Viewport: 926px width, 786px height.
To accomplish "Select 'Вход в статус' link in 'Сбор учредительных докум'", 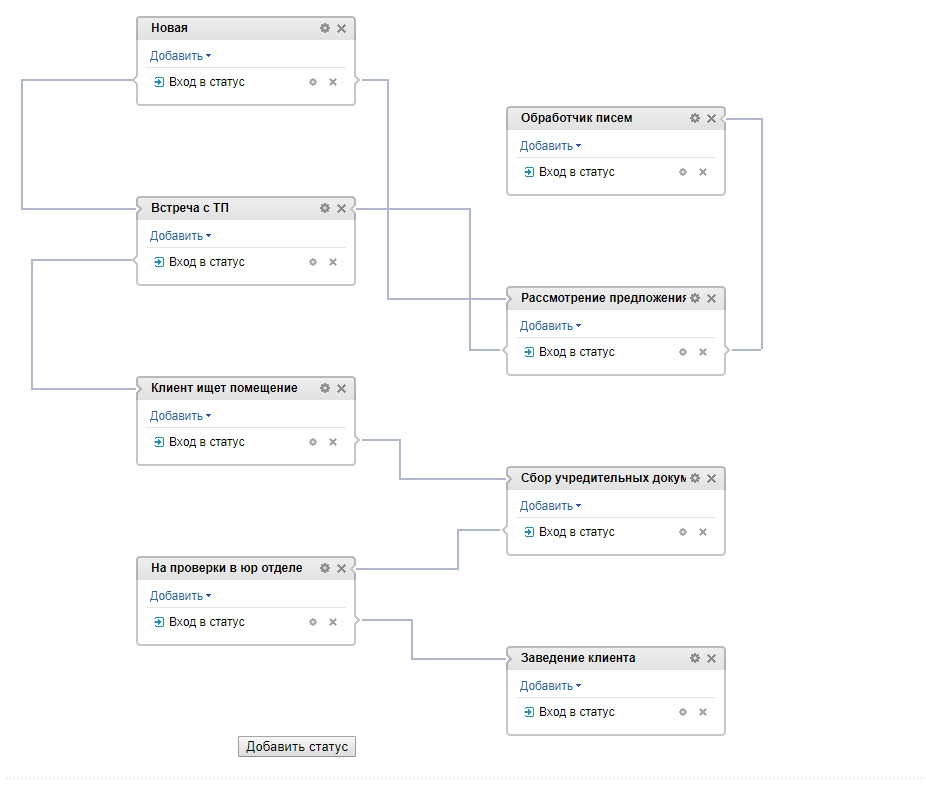I will tap(576, 532).
